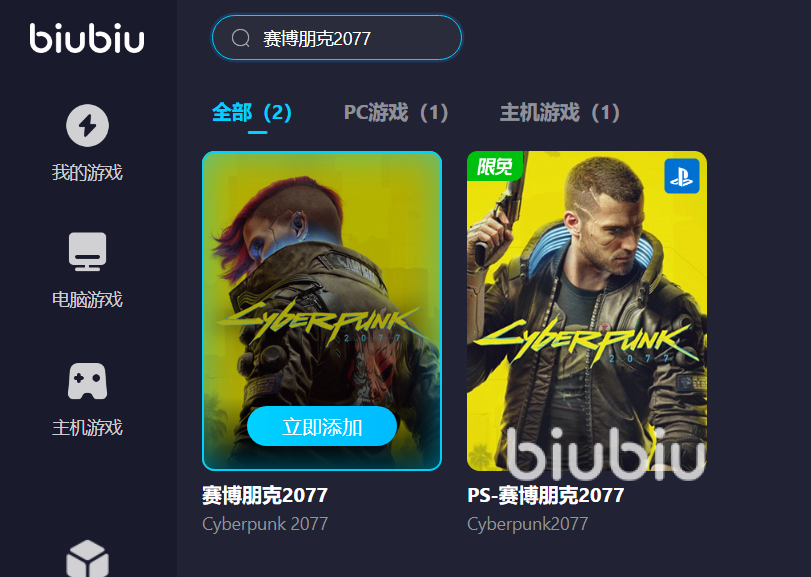Click the biubiu logo
The height and width of the screenshot is (577, 811).
87,38
